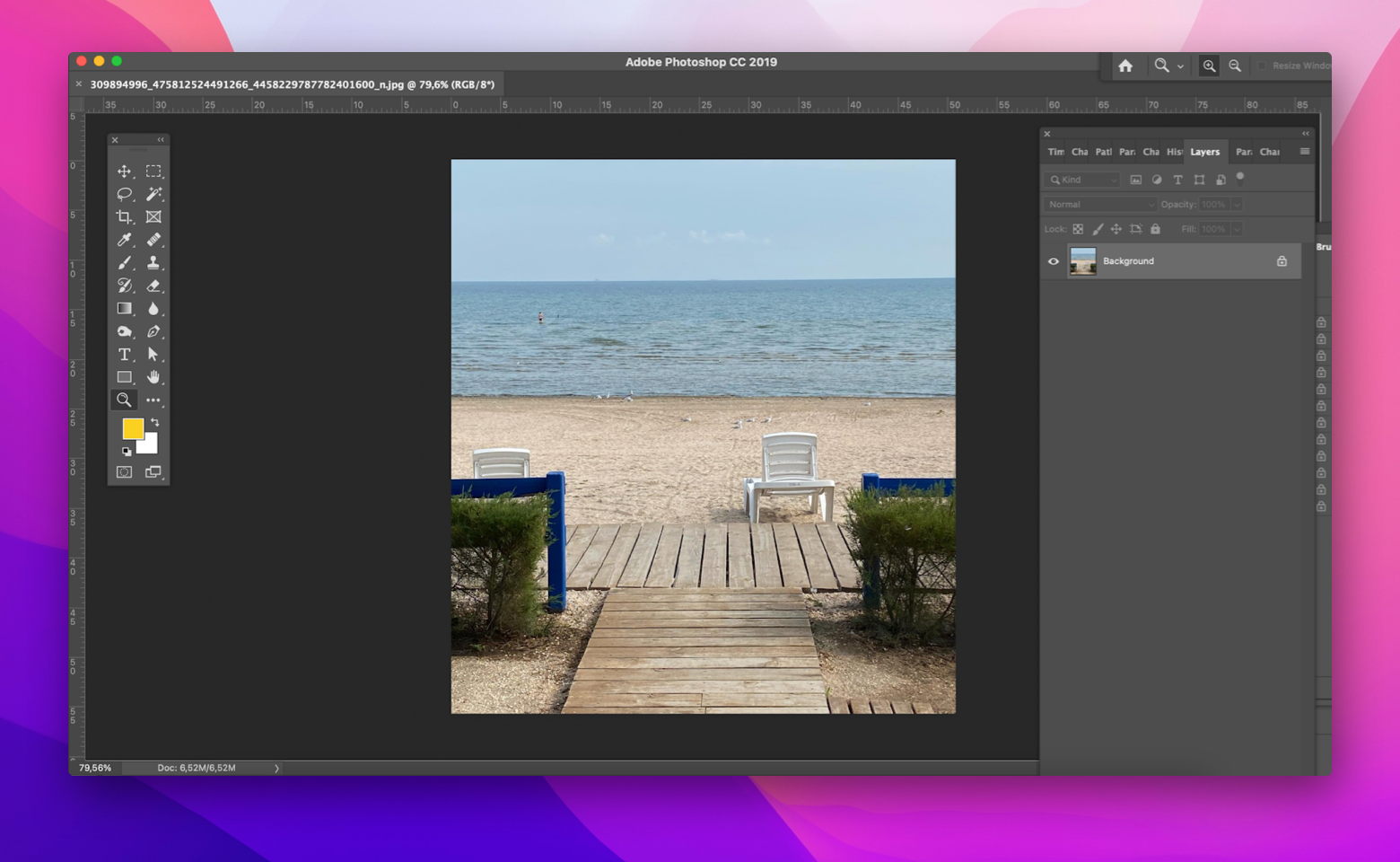Activate the Eyedropper tool
Viewport: 1400px width, 862px height.
124,239
